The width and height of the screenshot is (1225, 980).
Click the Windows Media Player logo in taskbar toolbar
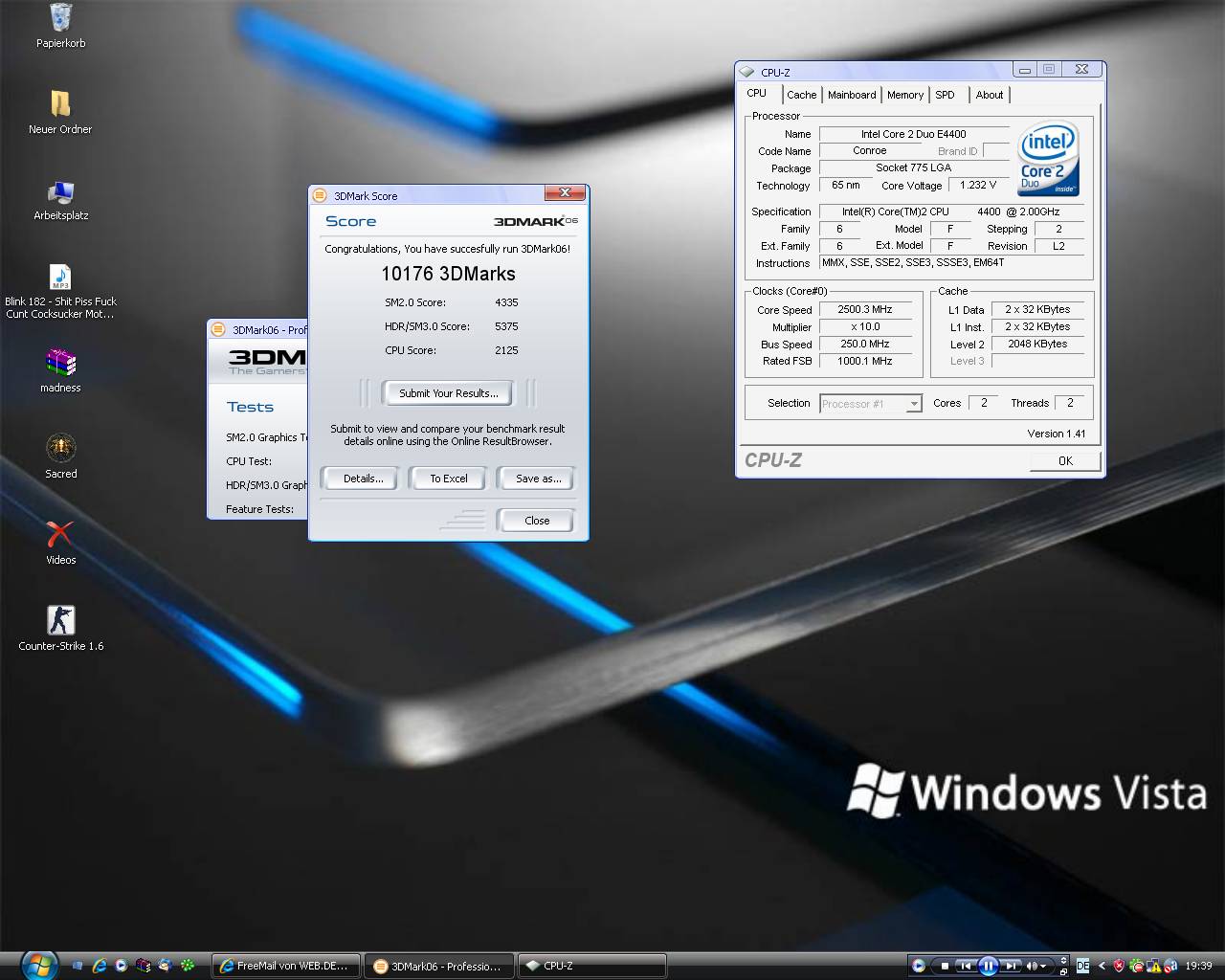tap(919, 966)
